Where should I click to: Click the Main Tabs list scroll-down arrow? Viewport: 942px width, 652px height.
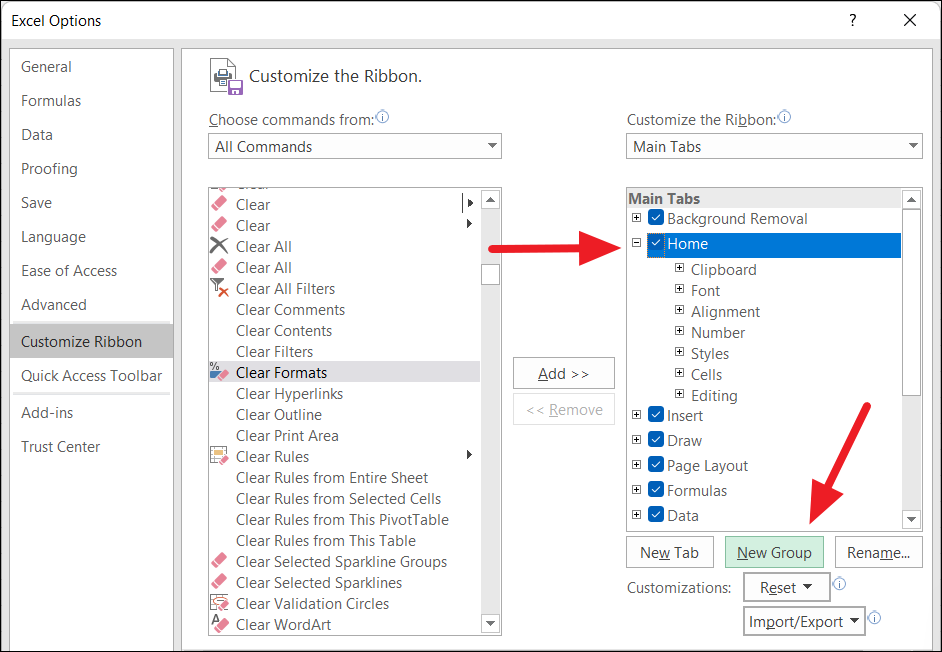coord(911,519)
